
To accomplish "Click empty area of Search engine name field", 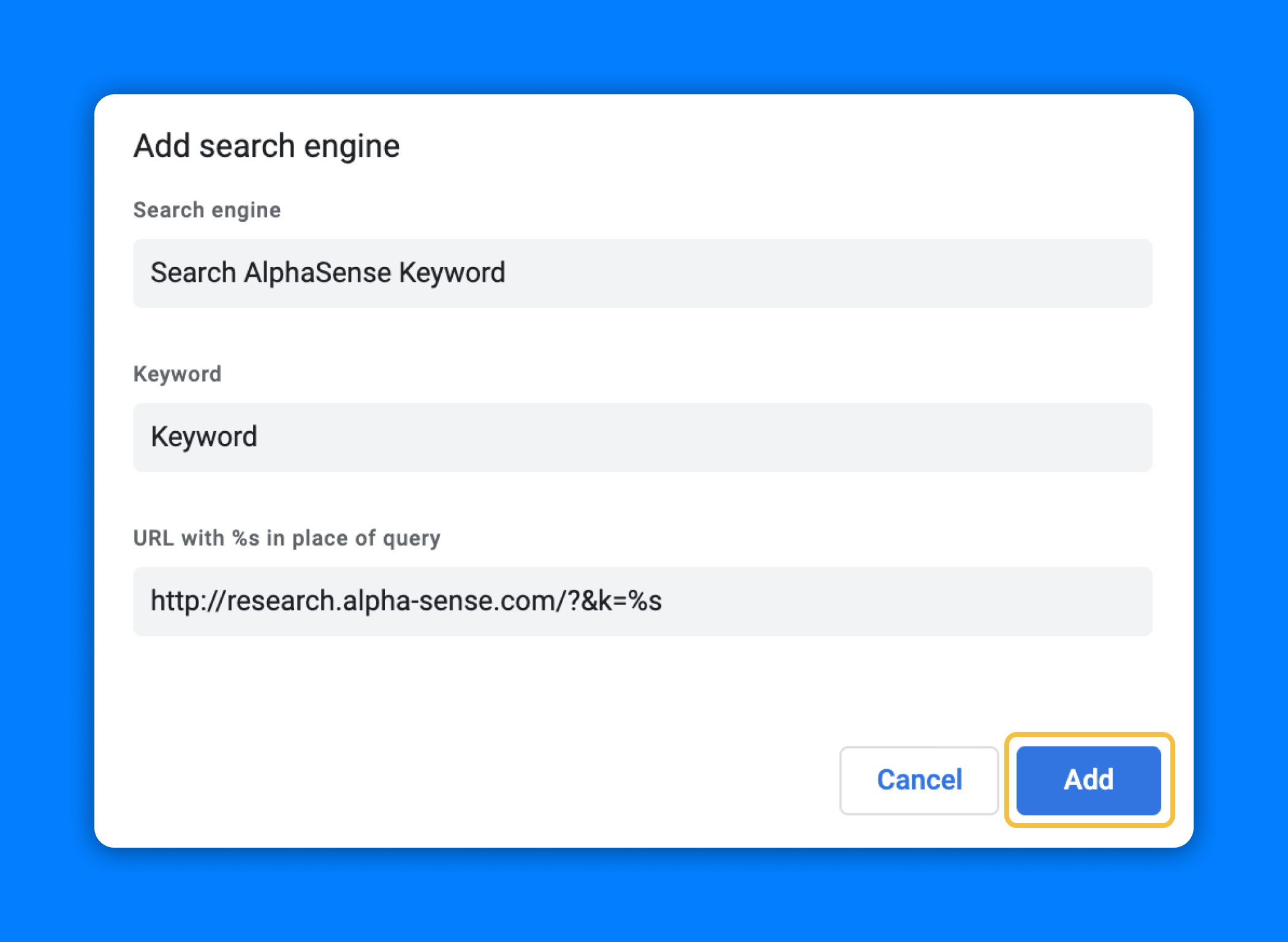I will point(827,273).
